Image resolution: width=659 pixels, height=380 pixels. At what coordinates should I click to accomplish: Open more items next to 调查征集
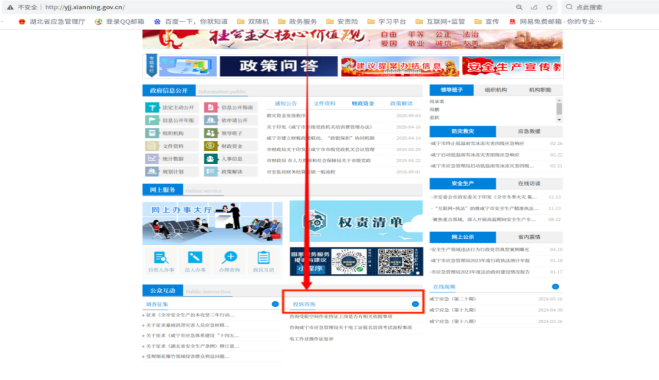click(275, 304)
